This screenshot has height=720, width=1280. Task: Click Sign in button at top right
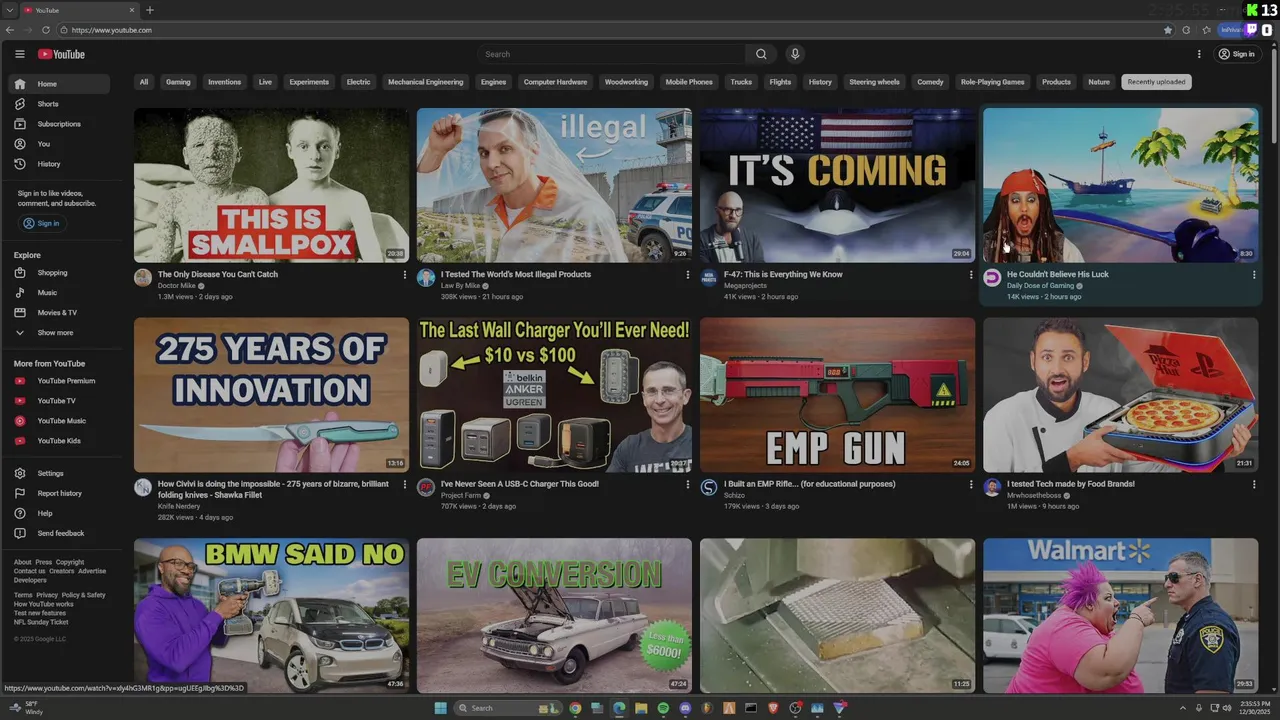coord(1236,54)
